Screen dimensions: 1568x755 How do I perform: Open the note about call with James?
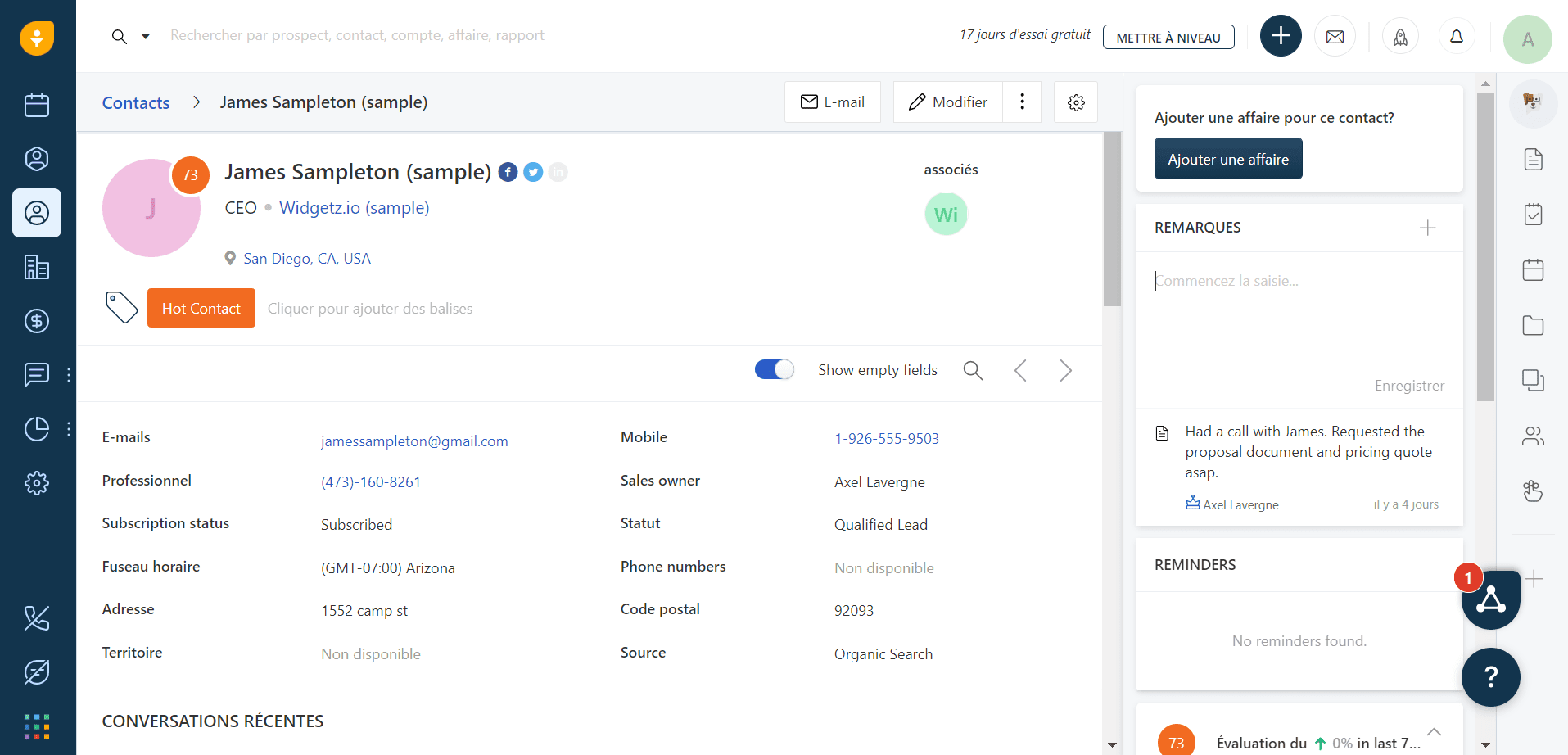coord(1308,452)
